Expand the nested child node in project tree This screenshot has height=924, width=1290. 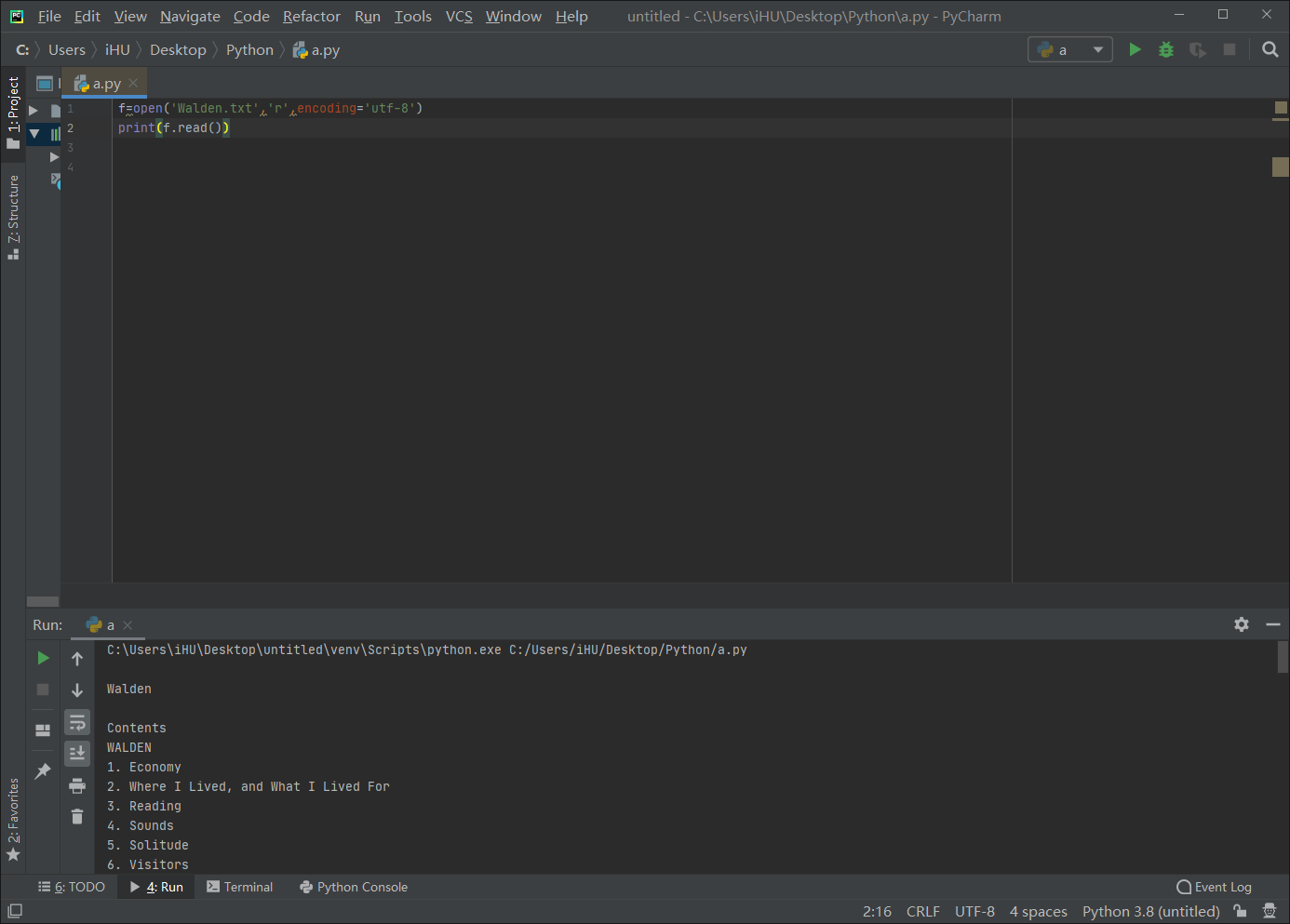click(53, 156)
